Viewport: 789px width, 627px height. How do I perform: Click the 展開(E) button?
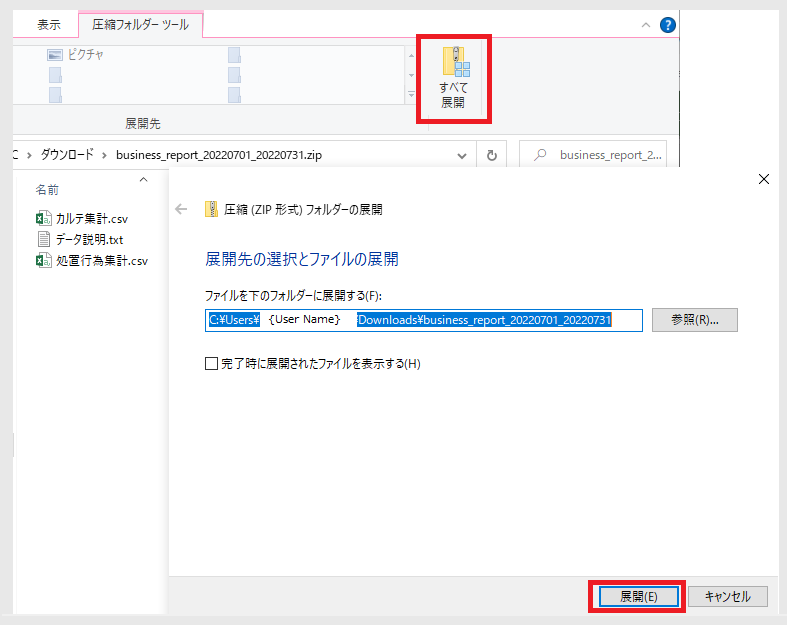pos(638,596)
